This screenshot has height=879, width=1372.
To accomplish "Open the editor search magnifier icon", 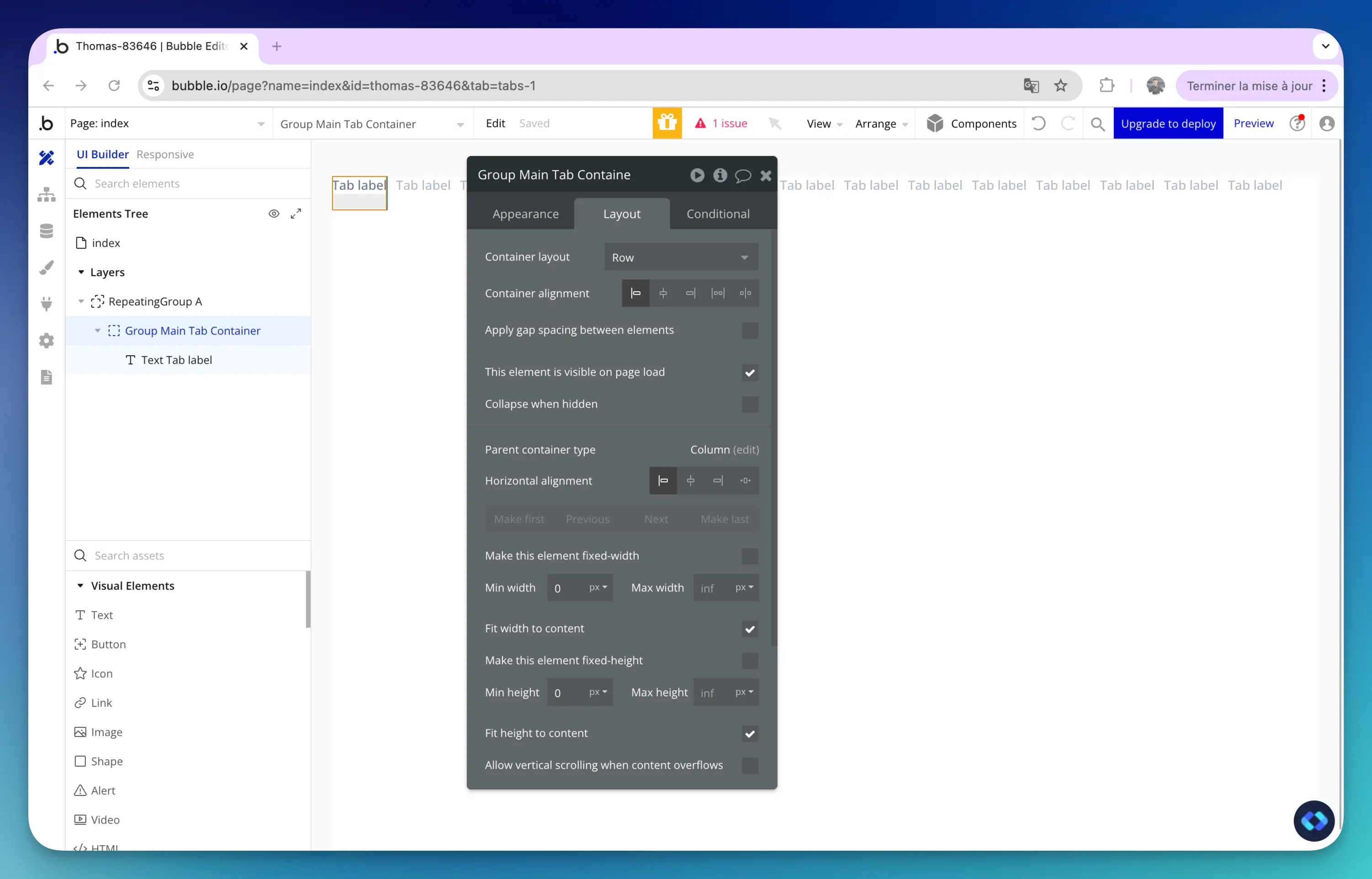I will click(1097, 124).
